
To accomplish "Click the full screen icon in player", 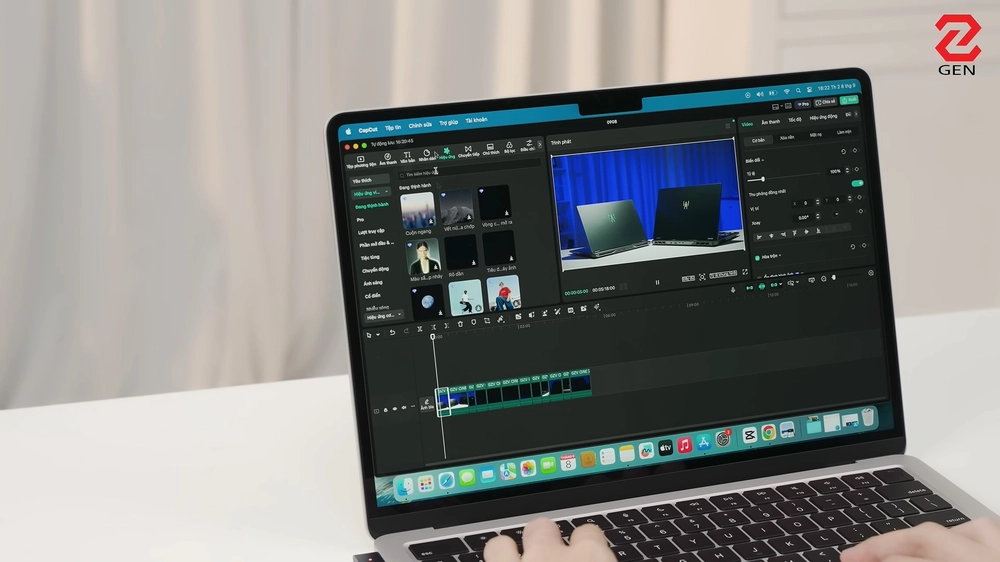I will 744,272.
